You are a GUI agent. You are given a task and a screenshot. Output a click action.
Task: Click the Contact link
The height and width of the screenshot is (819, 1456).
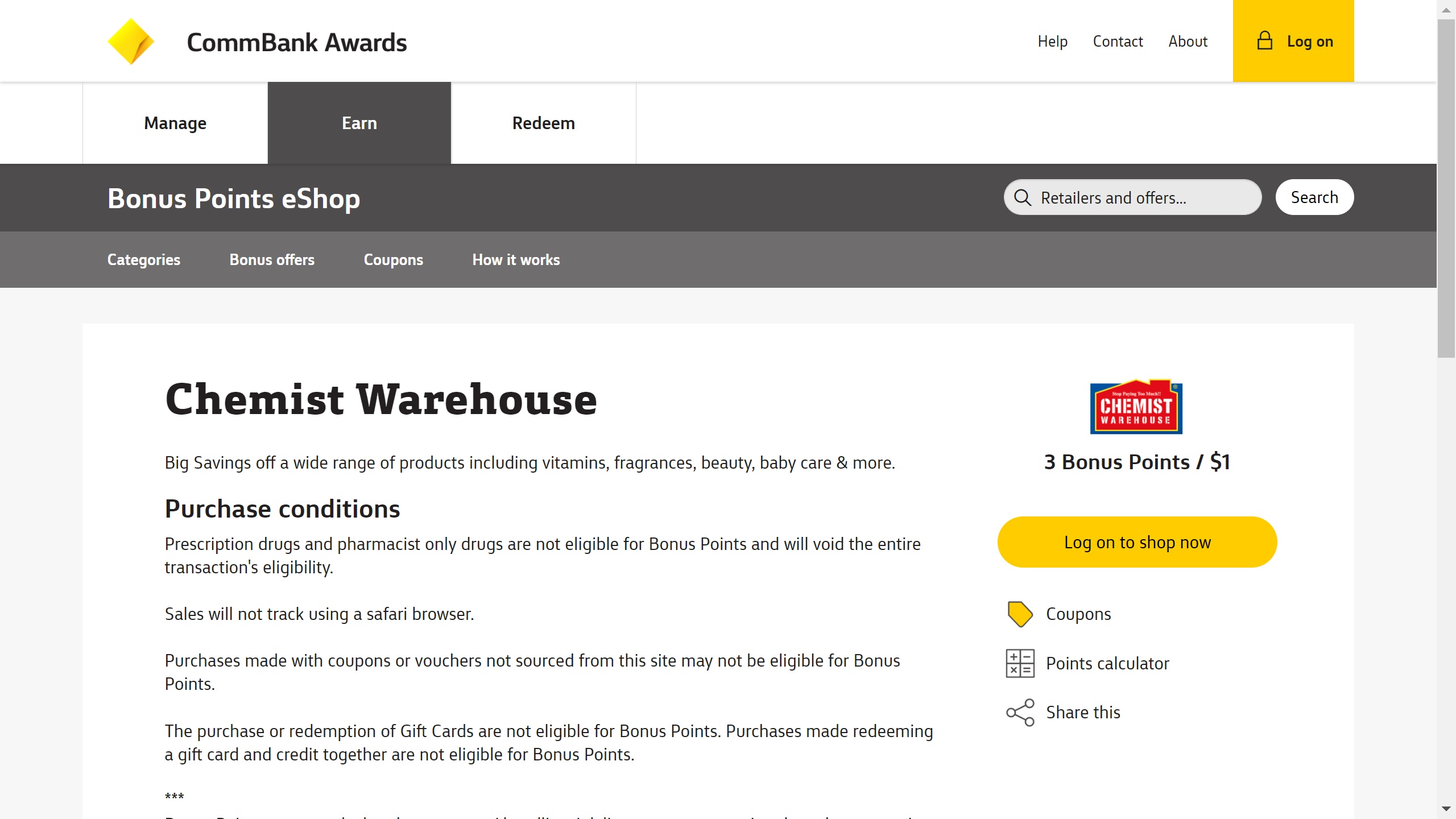pyautogui.click(x=1118, y=42)
